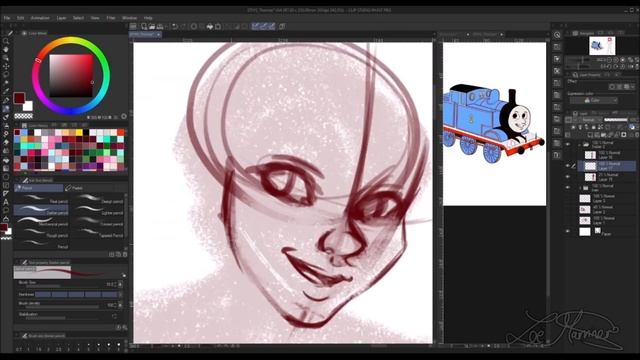640x360 pixels.
Task: Expand the hair layer folder
Action: 580,188
